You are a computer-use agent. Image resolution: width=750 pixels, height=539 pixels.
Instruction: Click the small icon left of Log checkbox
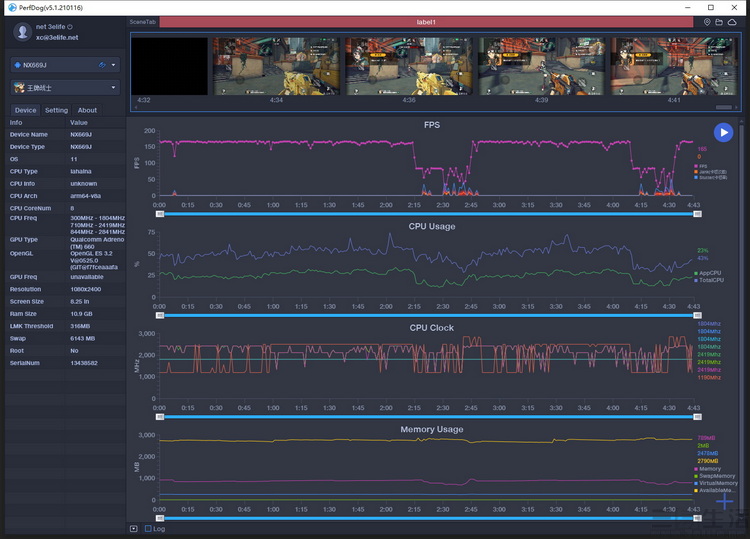point(133,528)
